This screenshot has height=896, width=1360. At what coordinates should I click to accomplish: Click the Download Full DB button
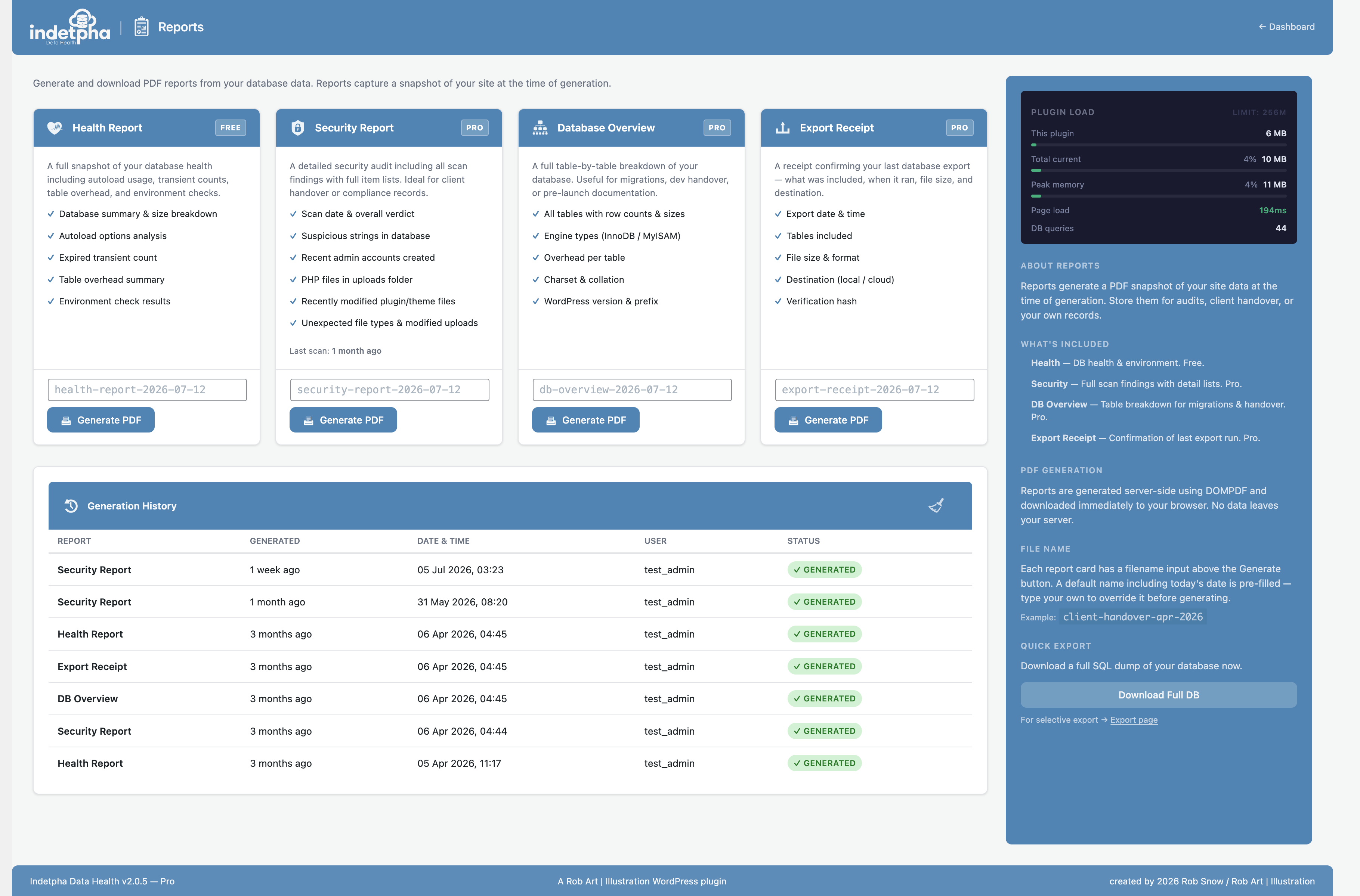(x=1158, y=695)
